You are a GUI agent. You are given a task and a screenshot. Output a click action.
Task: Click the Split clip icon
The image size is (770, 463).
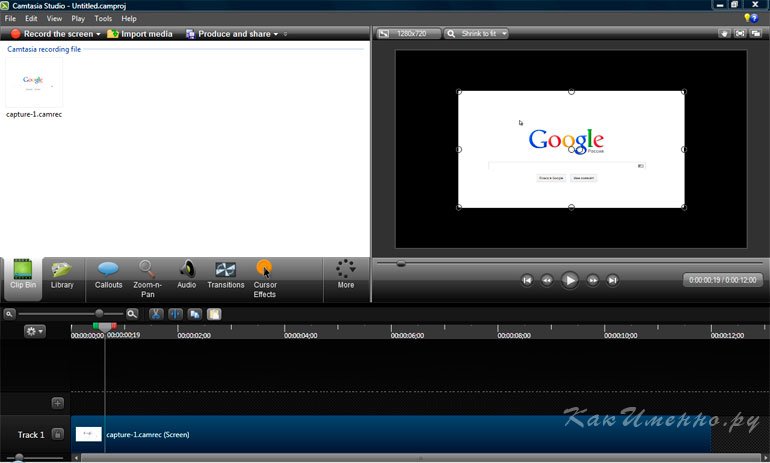[175, 314]
